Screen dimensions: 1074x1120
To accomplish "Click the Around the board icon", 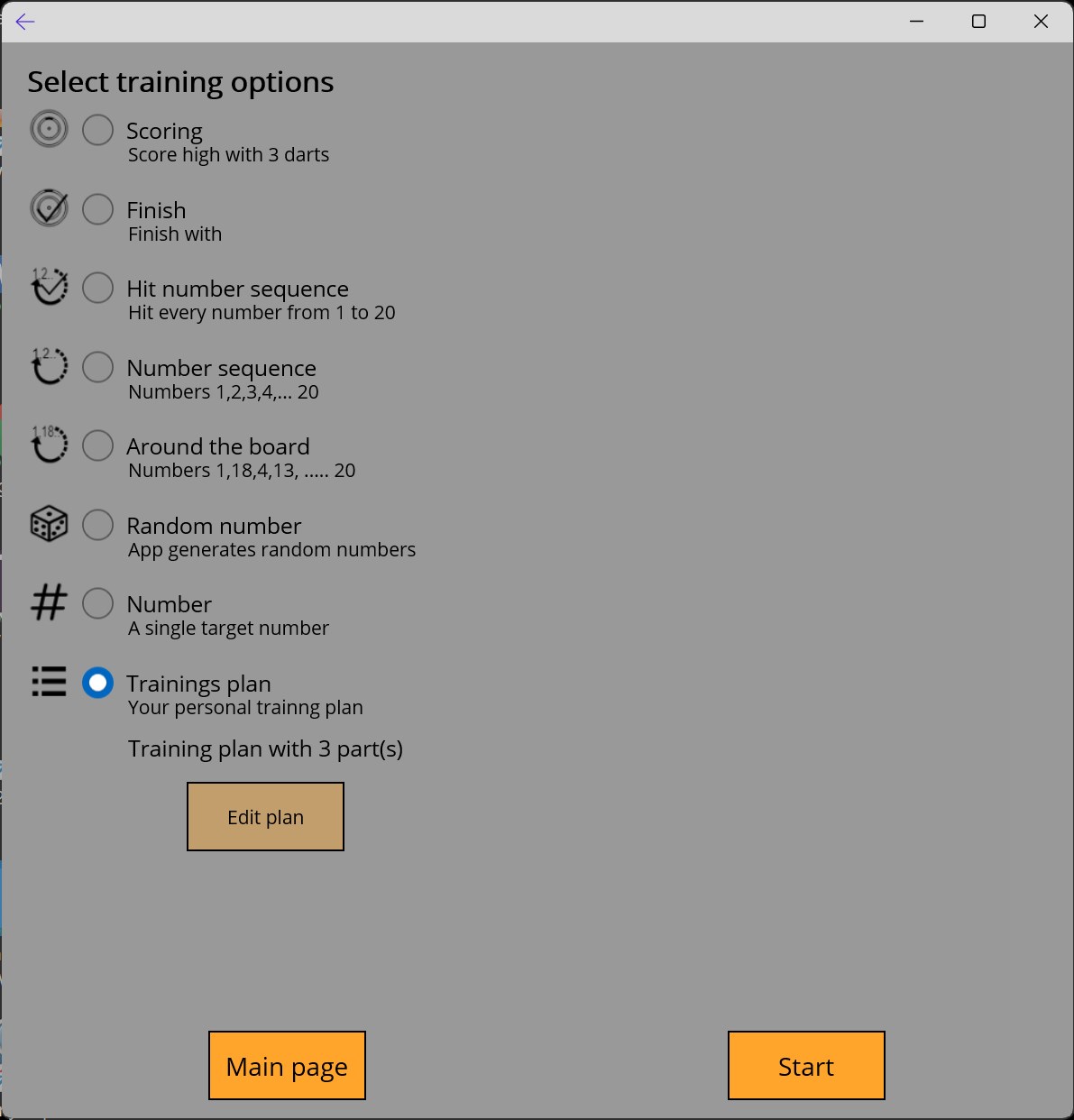I will pyautogui.click(x=49, y=445).
